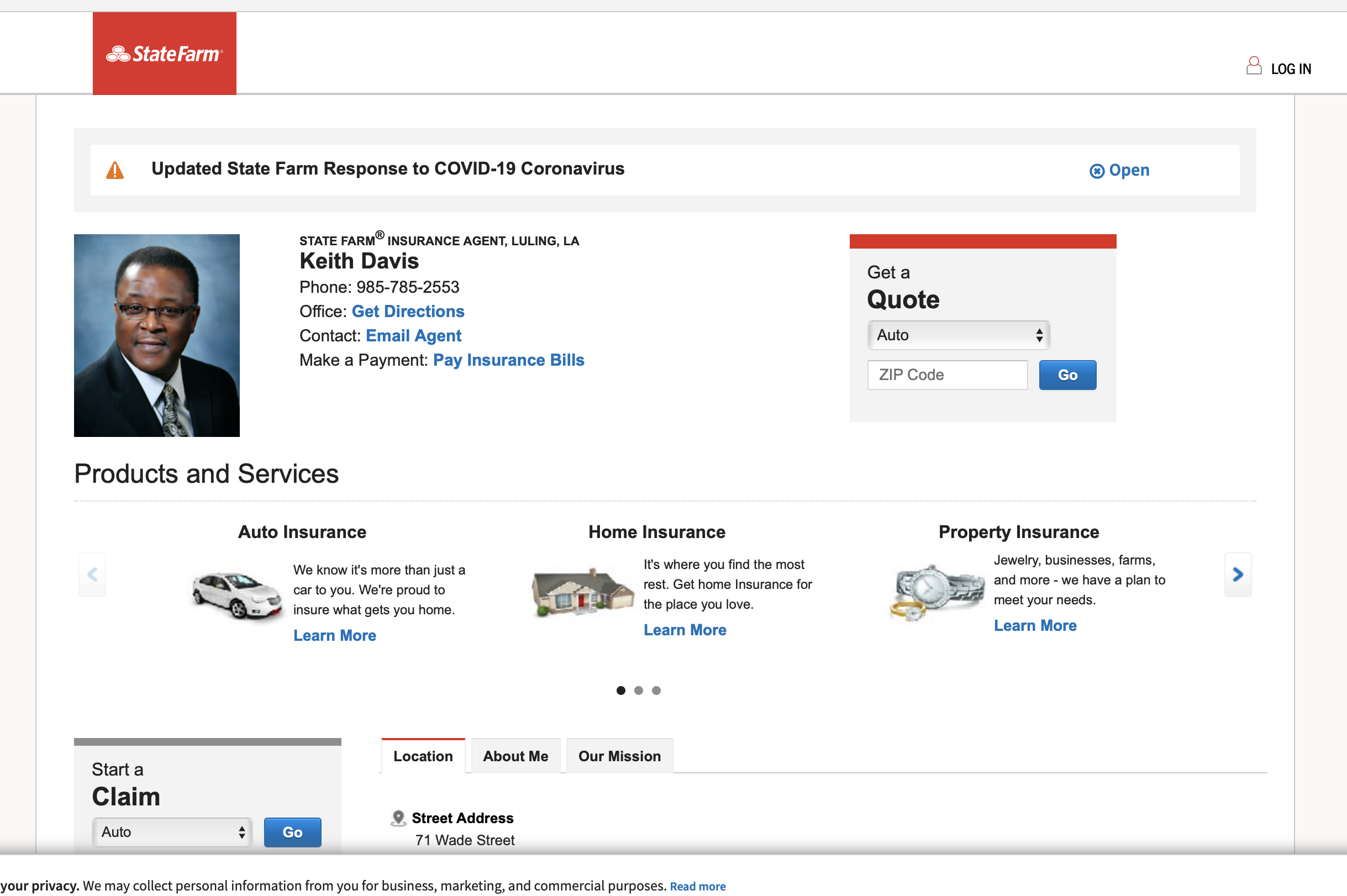Click the circled Open icon in alert banner
The image size is (1347, 896).
pos(1096,171)
